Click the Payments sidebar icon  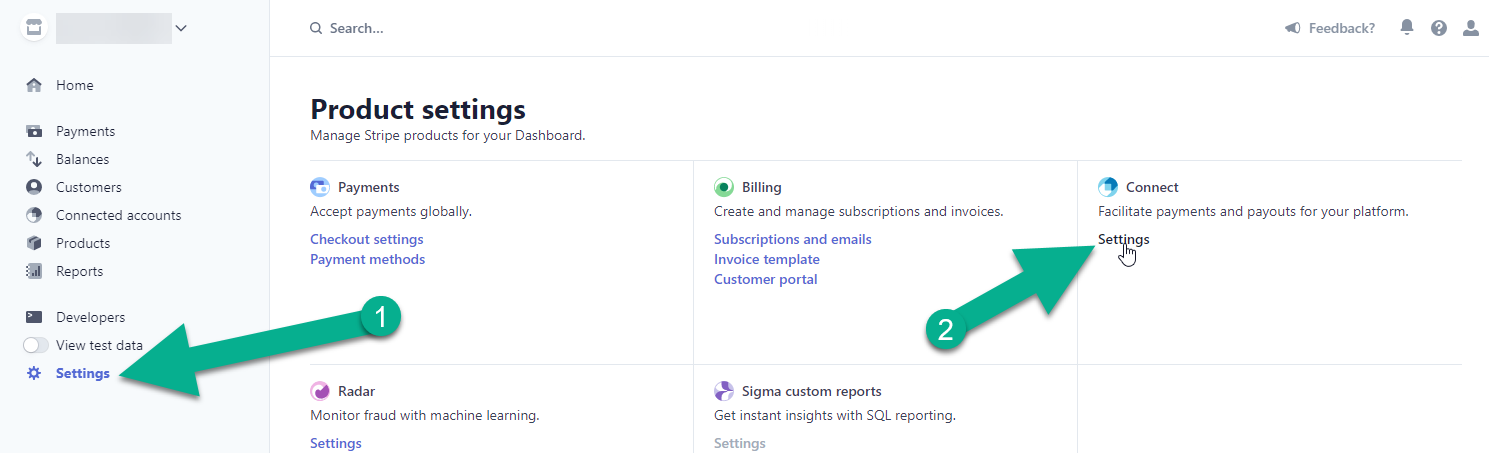(x=34, y=131)
